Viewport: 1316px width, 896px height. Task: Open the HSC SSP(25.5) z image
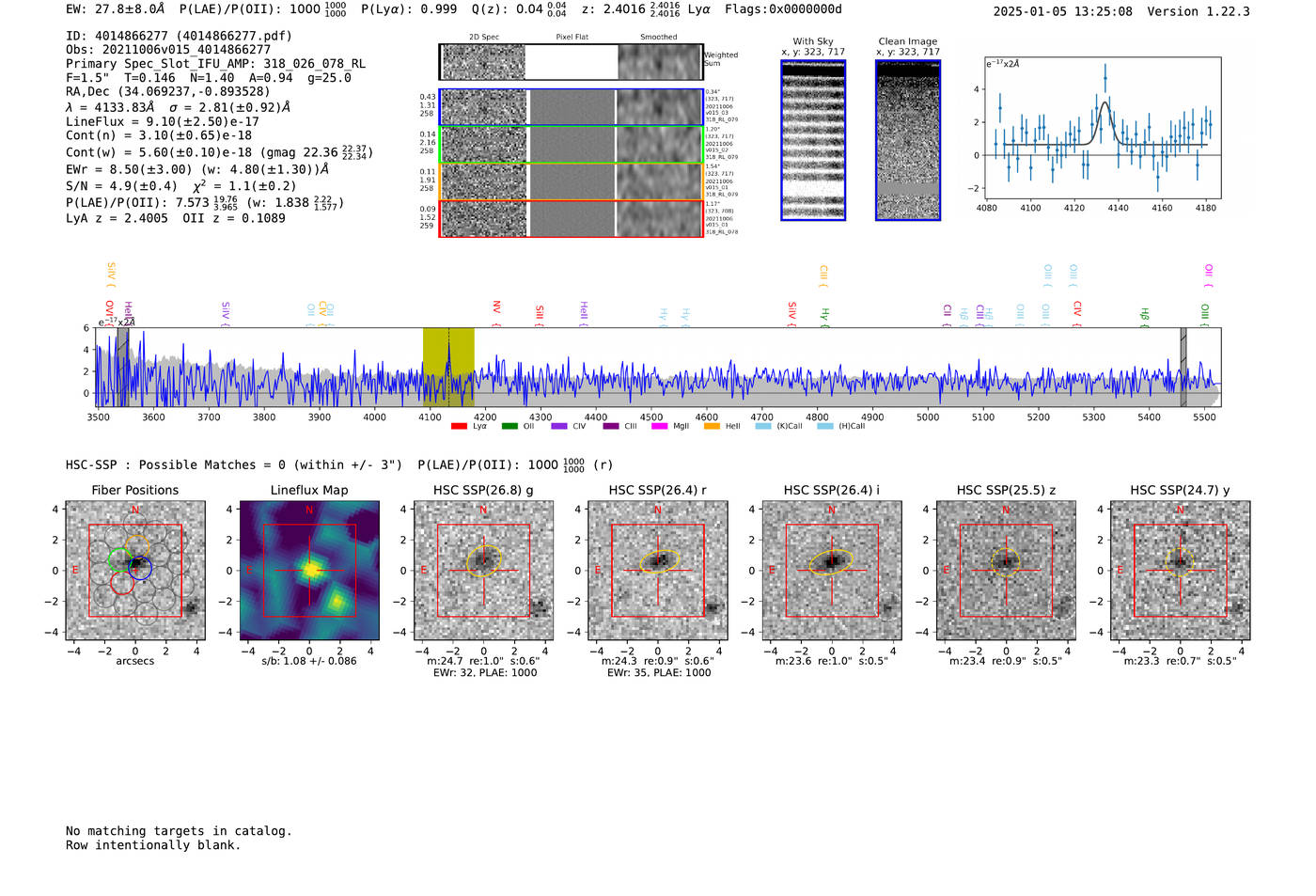pyautogui.click(x=1006, y=571)
